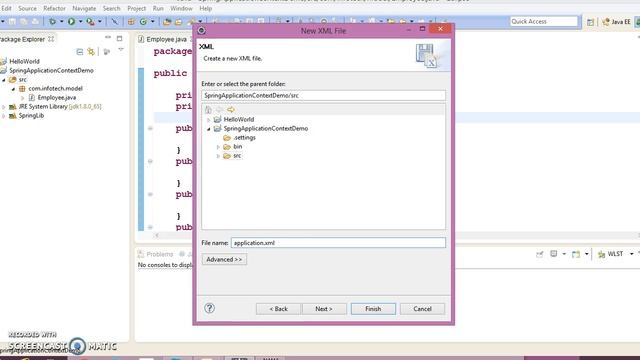This screenshot has width=640, height=360.
Task: Expand the bin folder in dialog
Action: (218, 147)
